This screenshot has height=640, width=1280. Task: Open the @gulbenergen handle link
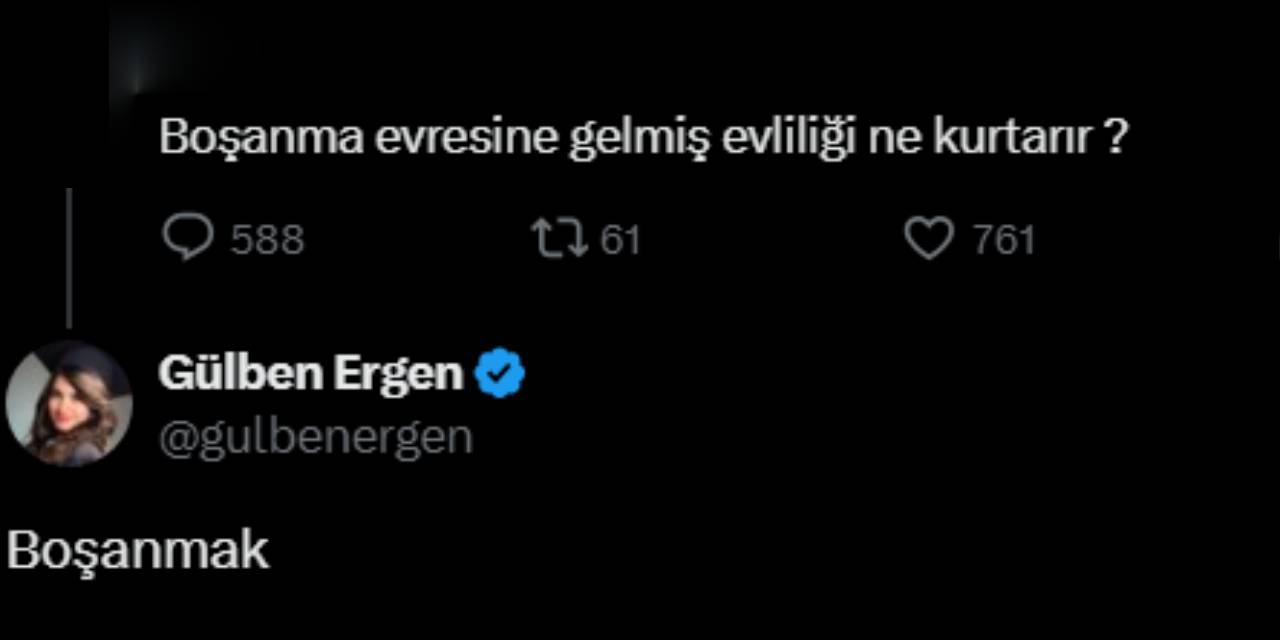315,438
